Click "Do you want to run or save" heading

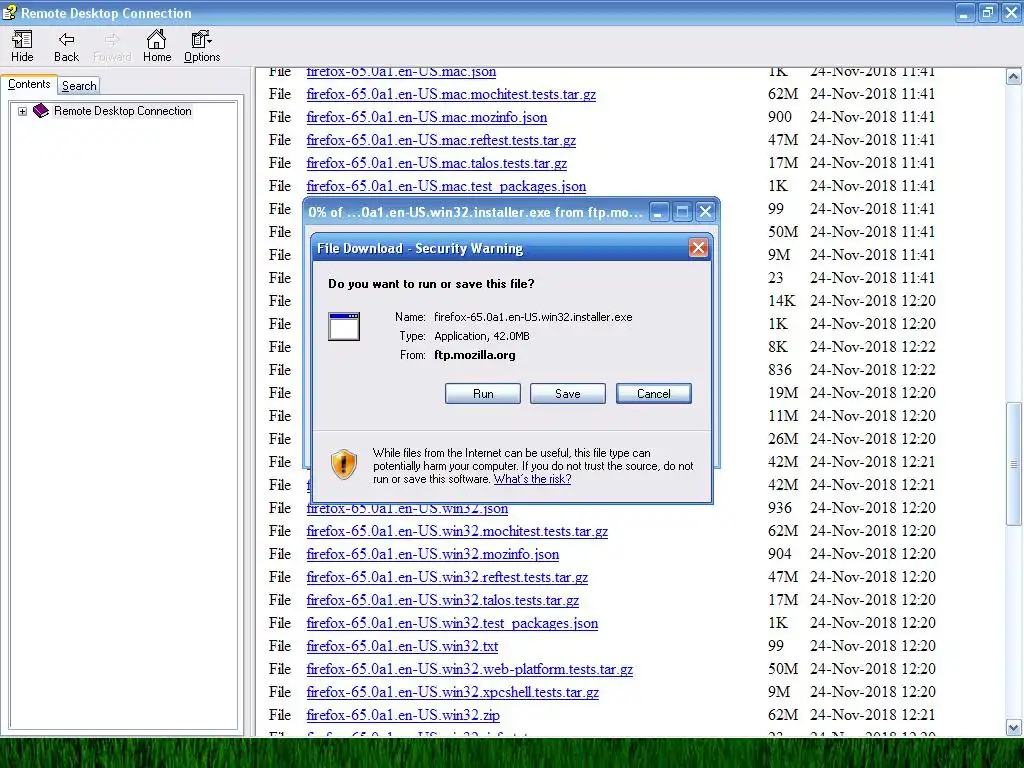pyautogui.click(x=431, y=284)
